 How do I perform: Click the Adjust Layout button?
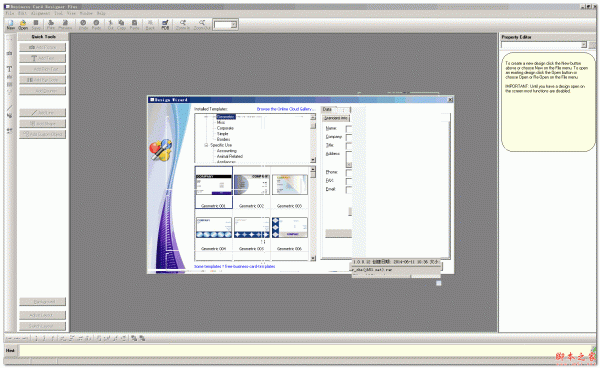pos(42,315)
